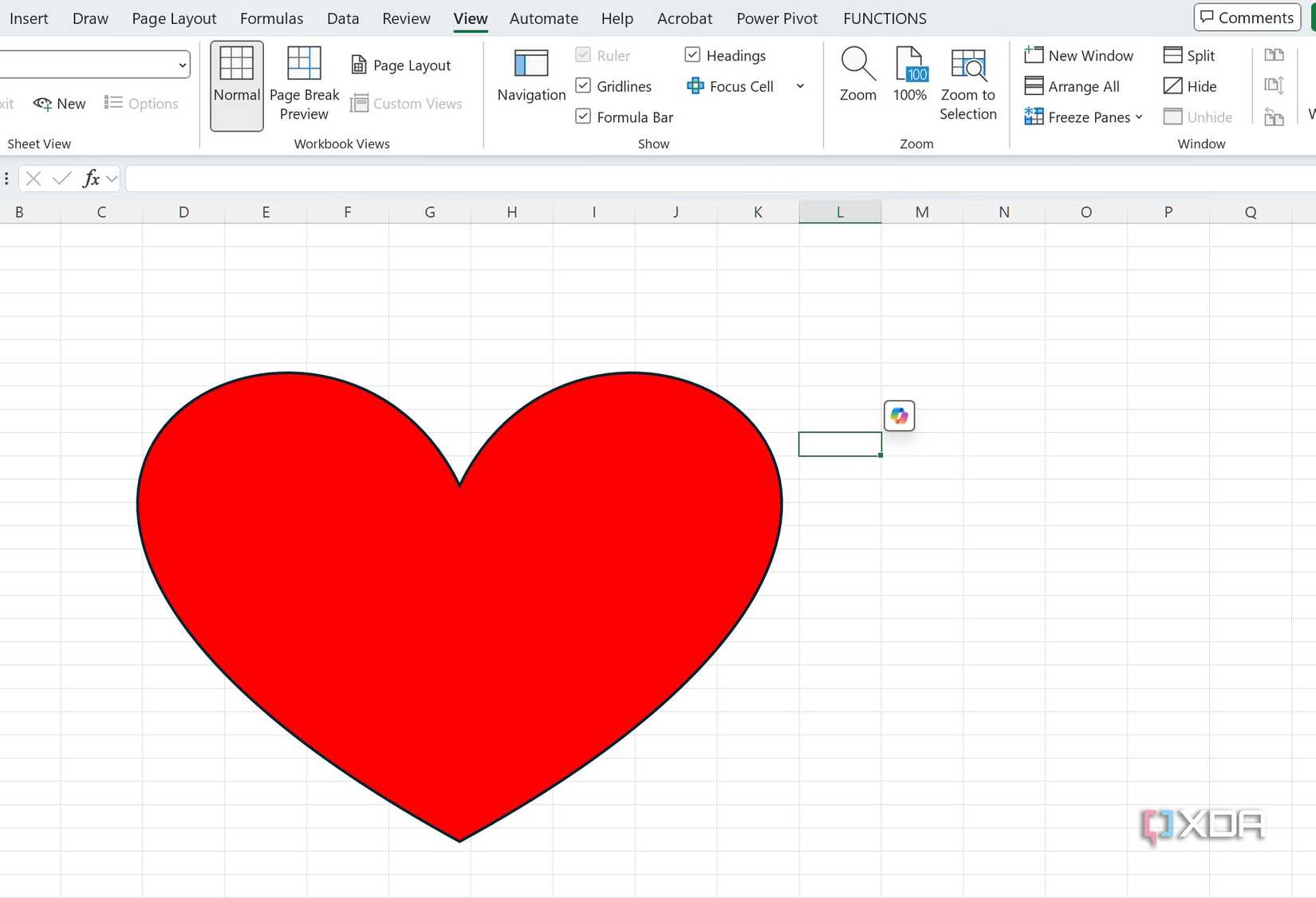1316x898 pixels.
Task: Open the Freeze Panes dropdown
Action: pos(1140,116)
